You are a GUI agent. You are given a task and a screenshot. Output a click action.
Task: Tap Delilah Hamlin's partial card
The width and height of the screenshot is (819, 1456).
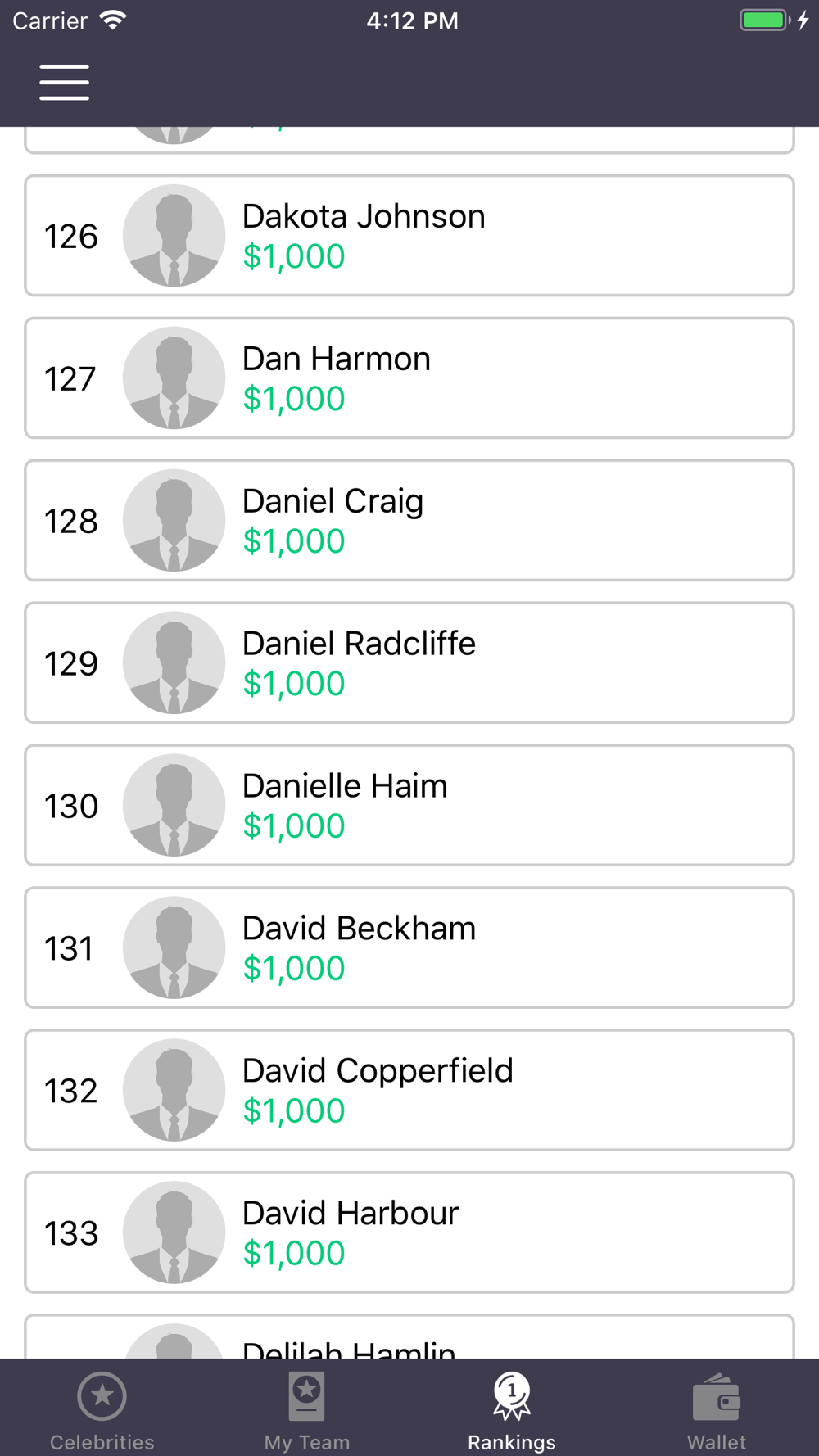click(409, 1337)
